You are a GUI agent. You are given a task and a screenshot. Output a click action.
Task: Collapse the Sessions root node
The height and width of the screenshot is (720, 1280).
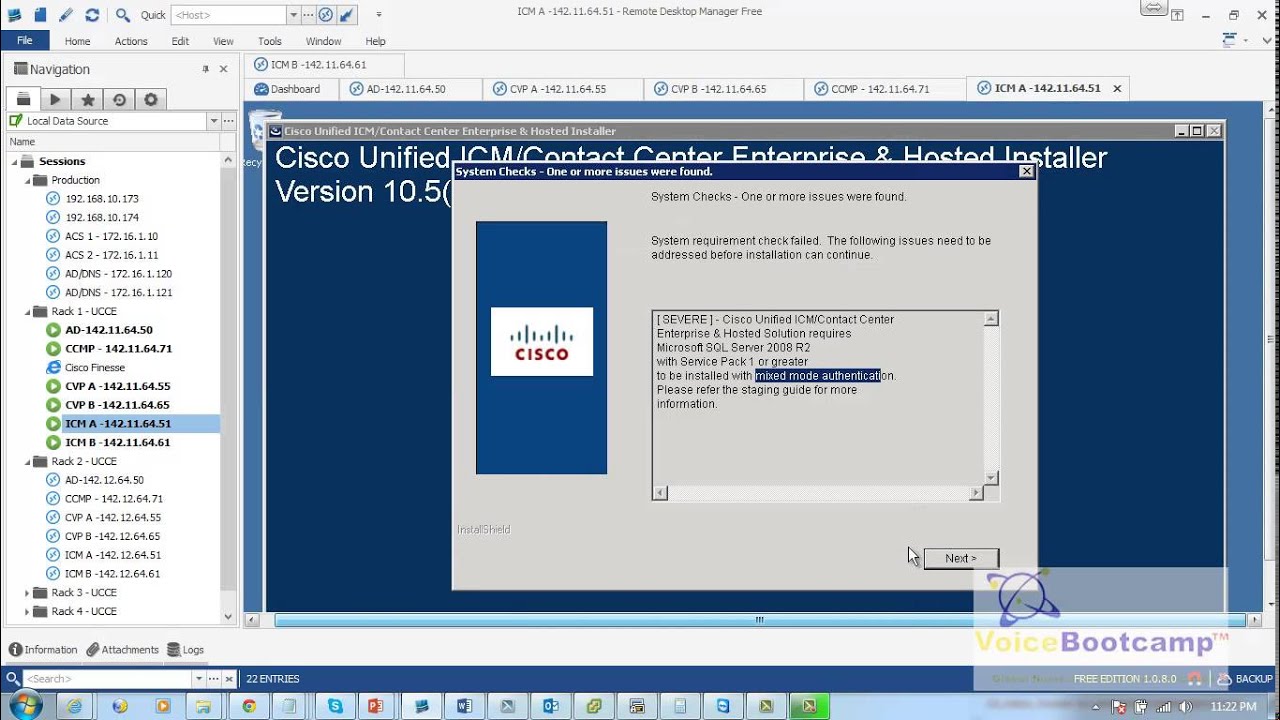pyautogui.click(x=14, y=161)
